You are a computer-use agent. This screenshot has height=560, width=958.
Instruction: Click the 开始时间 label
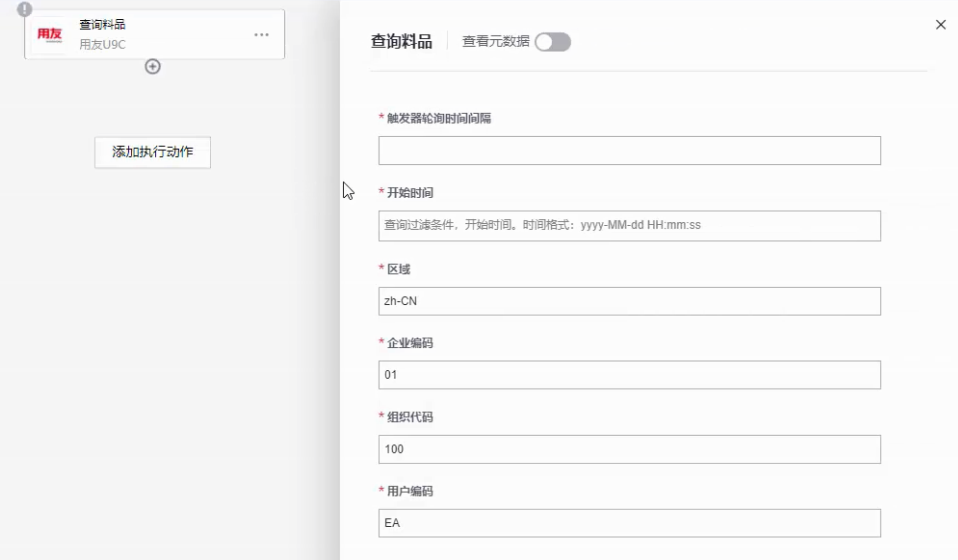(410, 193)
